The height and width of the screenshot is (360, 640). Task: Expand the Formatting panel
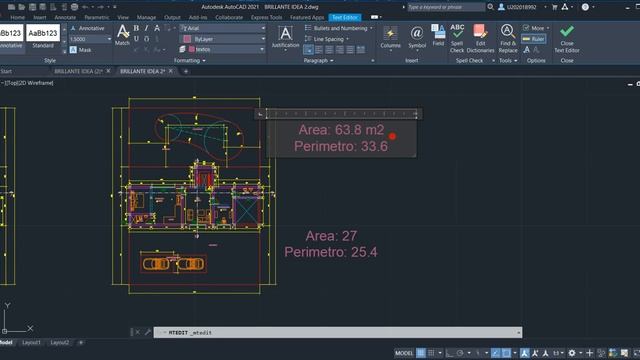pos(190,60)
